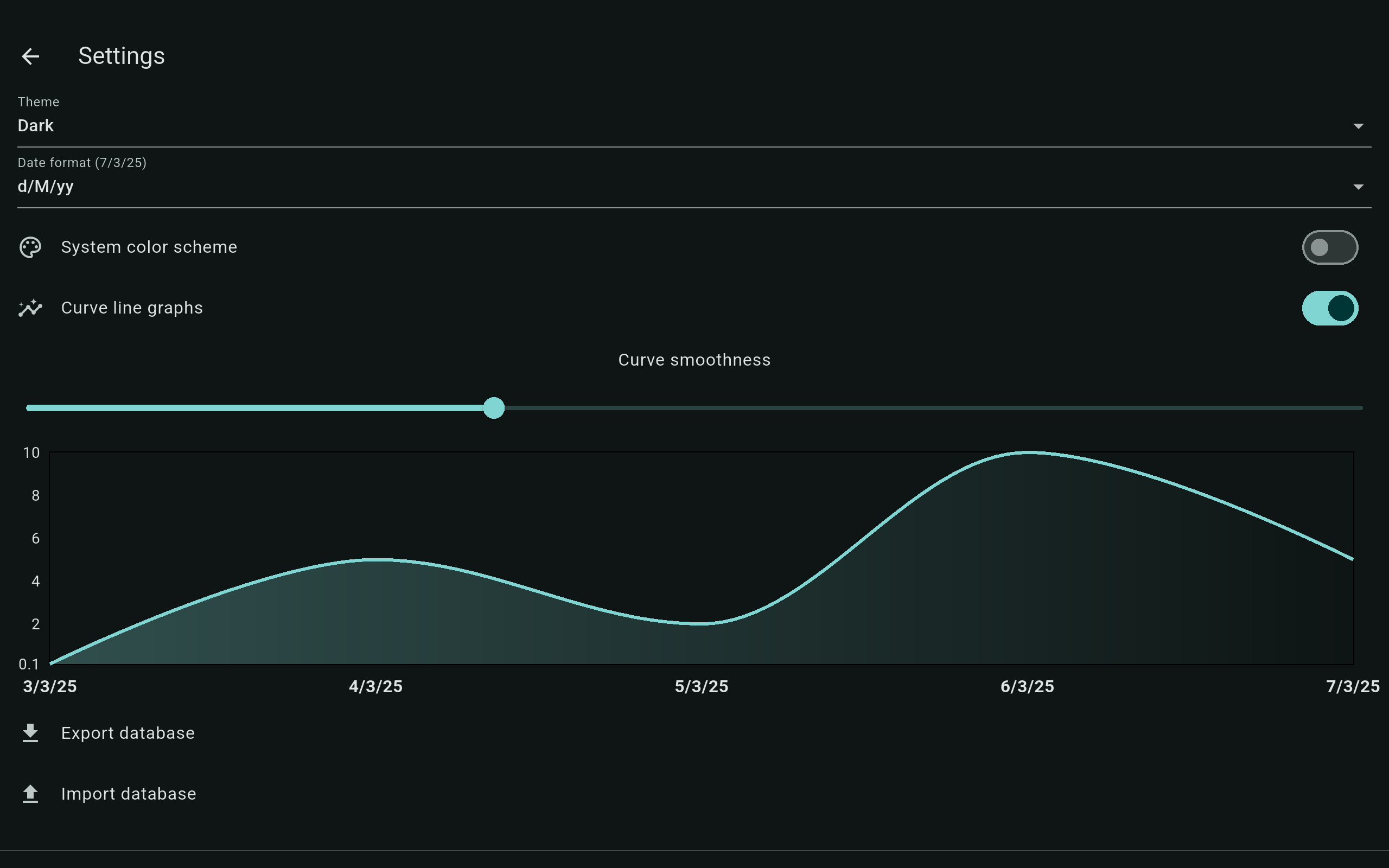The image size is (1389, 868).
Task: Click the palette icon for color scheme
Action: 30,247
